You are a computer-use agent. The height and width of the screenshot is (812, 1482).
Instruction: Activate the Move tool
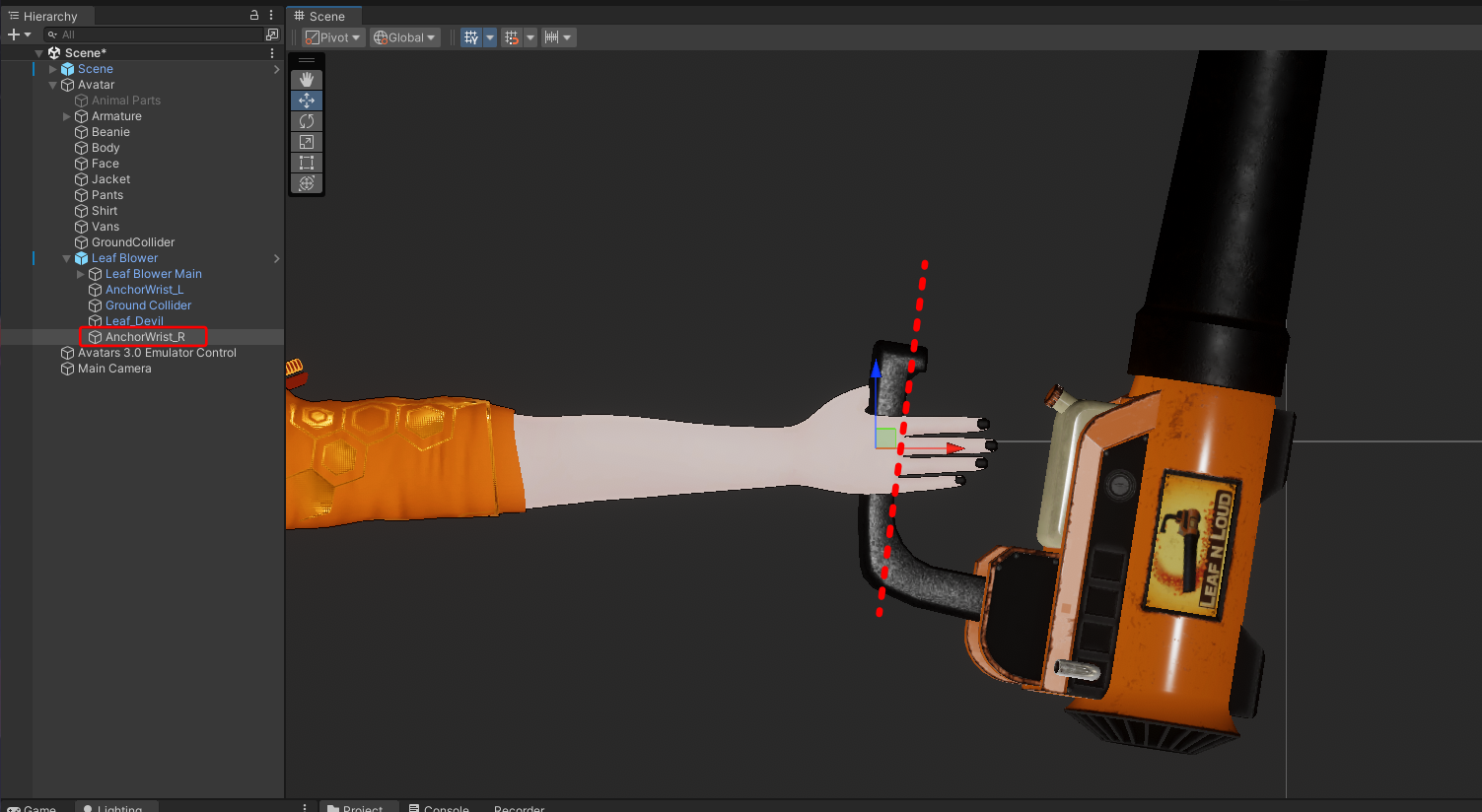(307, 101)
